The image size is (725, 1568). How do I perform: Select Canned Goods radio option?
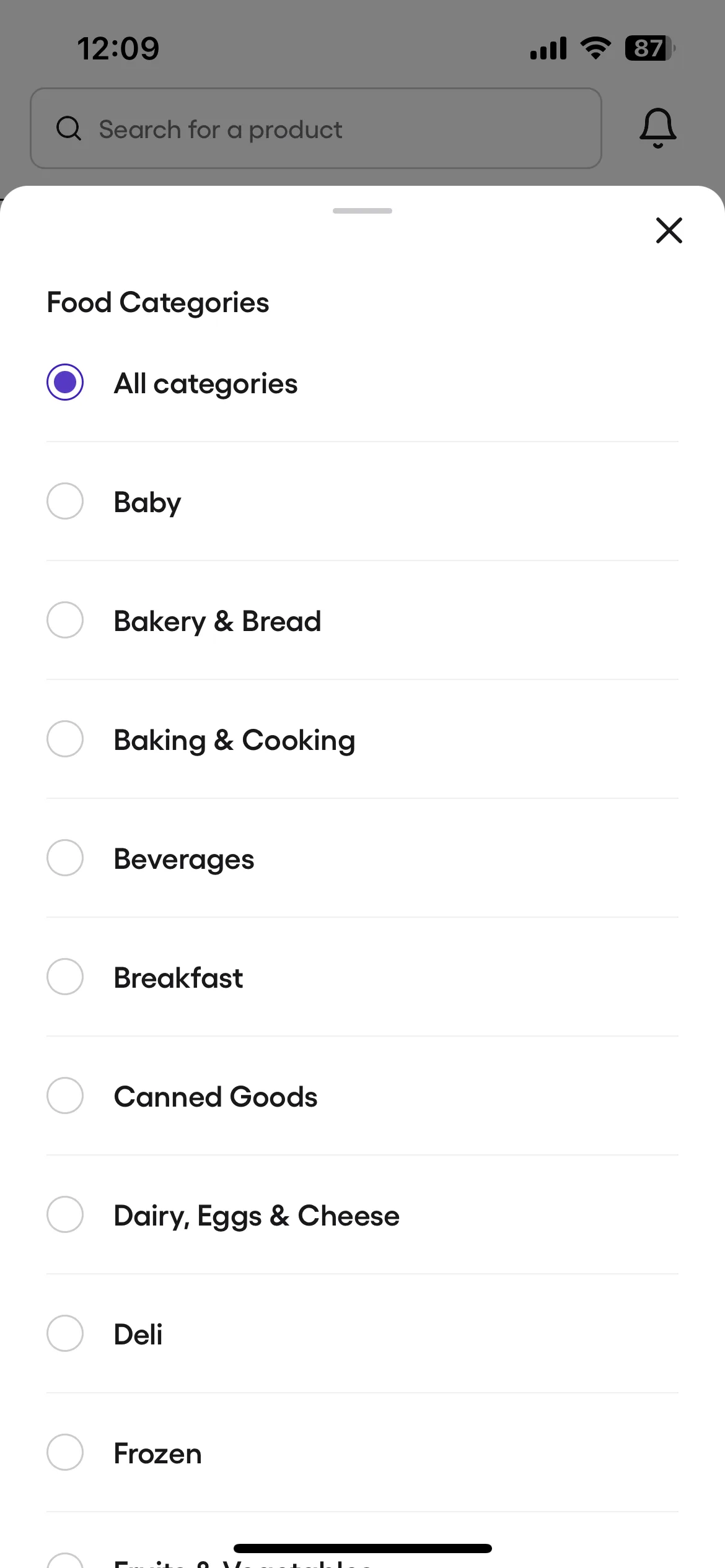click(65, 1095)
